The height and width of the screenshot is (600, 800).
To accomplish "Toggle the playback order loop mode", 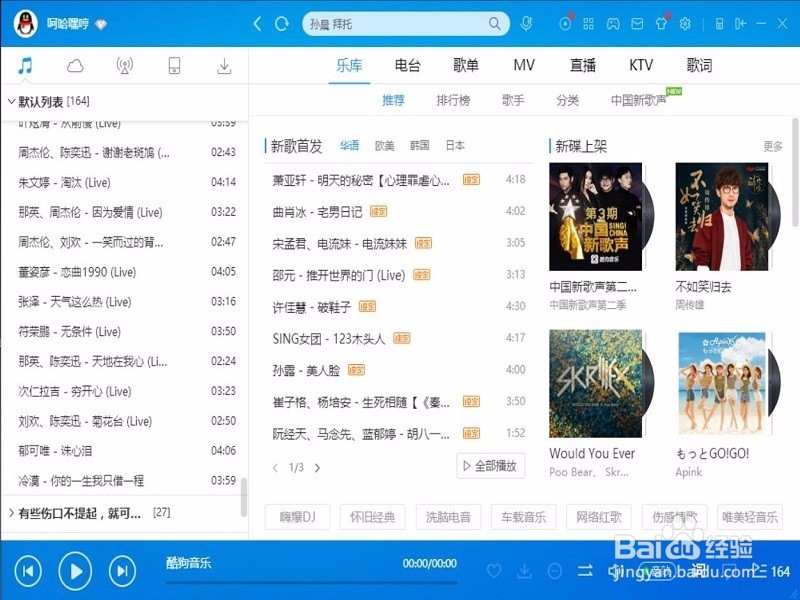I will tap(585, 570).
